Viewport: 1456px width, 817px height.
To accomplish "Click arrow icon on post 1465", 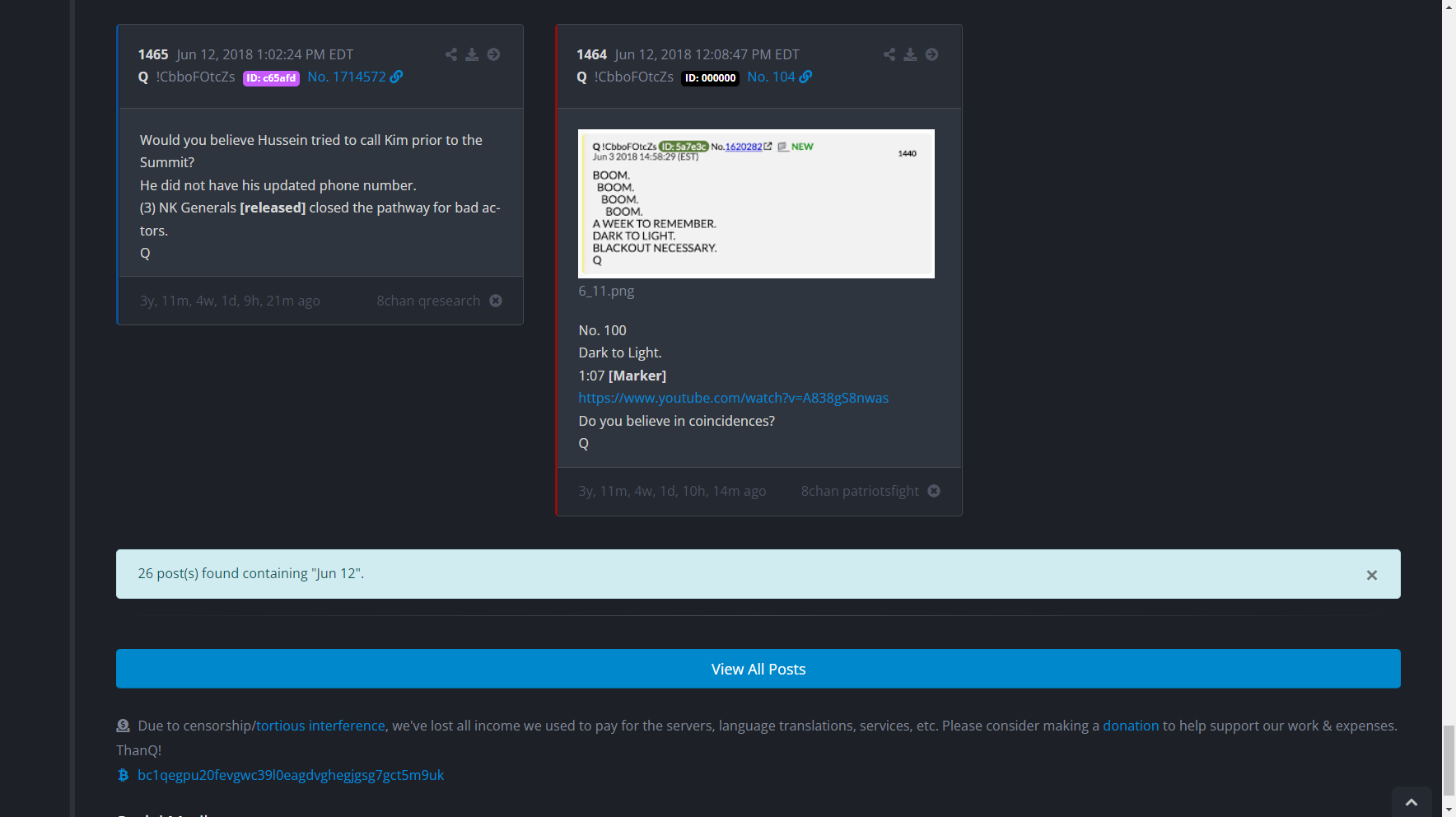I will pos(493,54).
